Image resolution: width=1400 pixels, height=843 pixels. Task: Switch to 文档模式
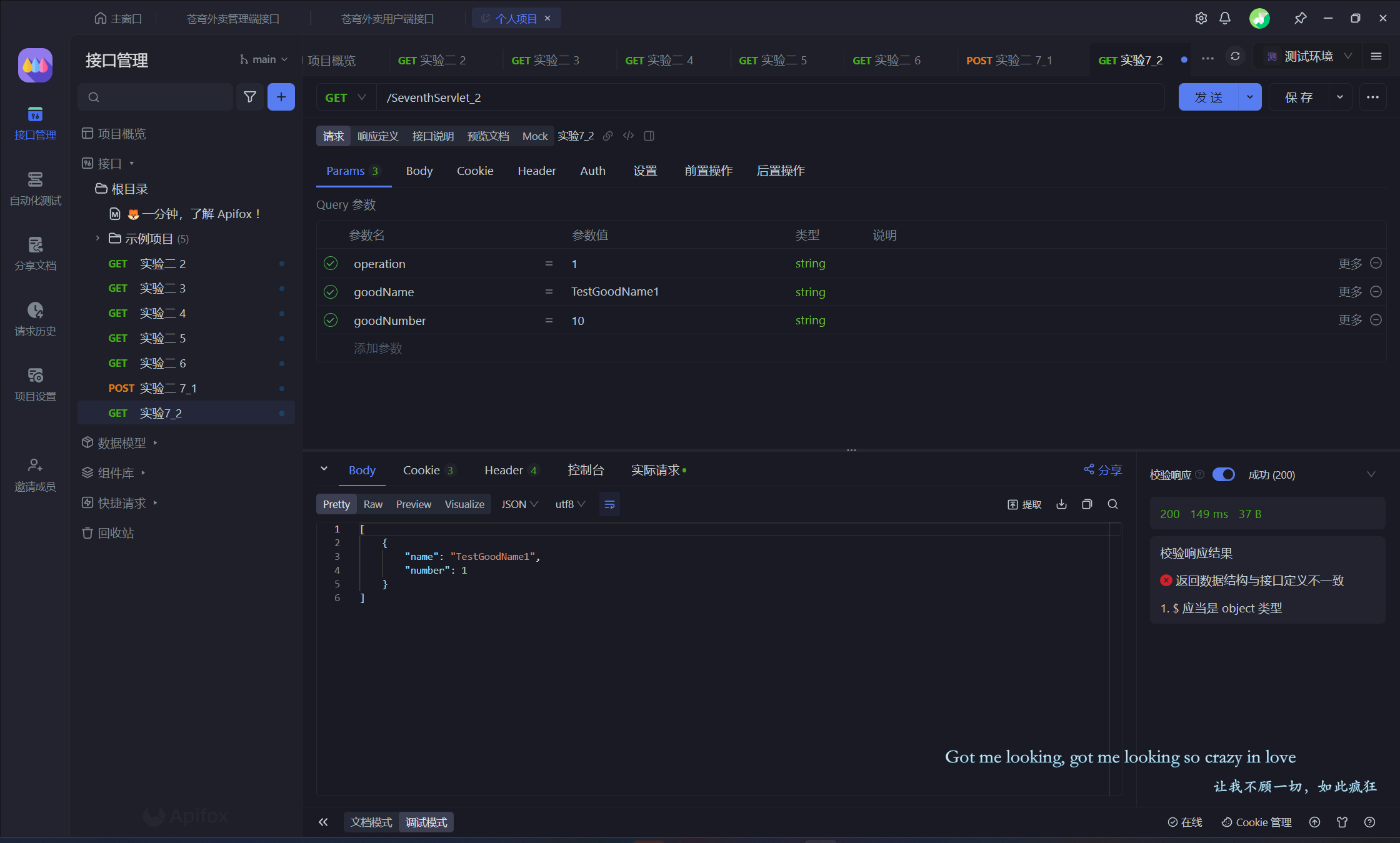coord(371,822)
